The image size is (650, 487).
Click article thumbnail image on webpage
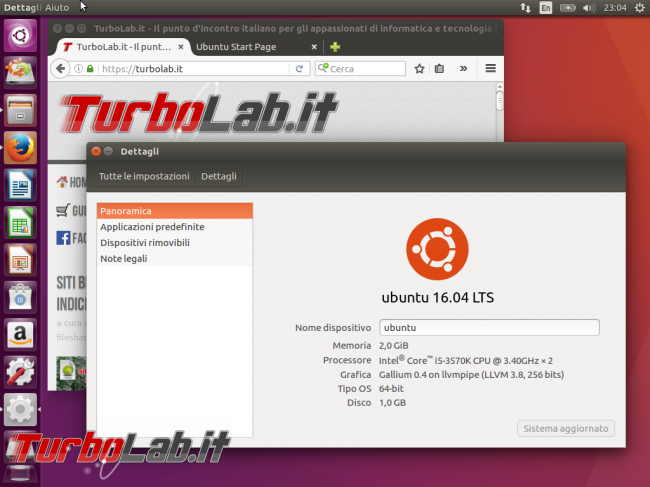click(71, 373)
